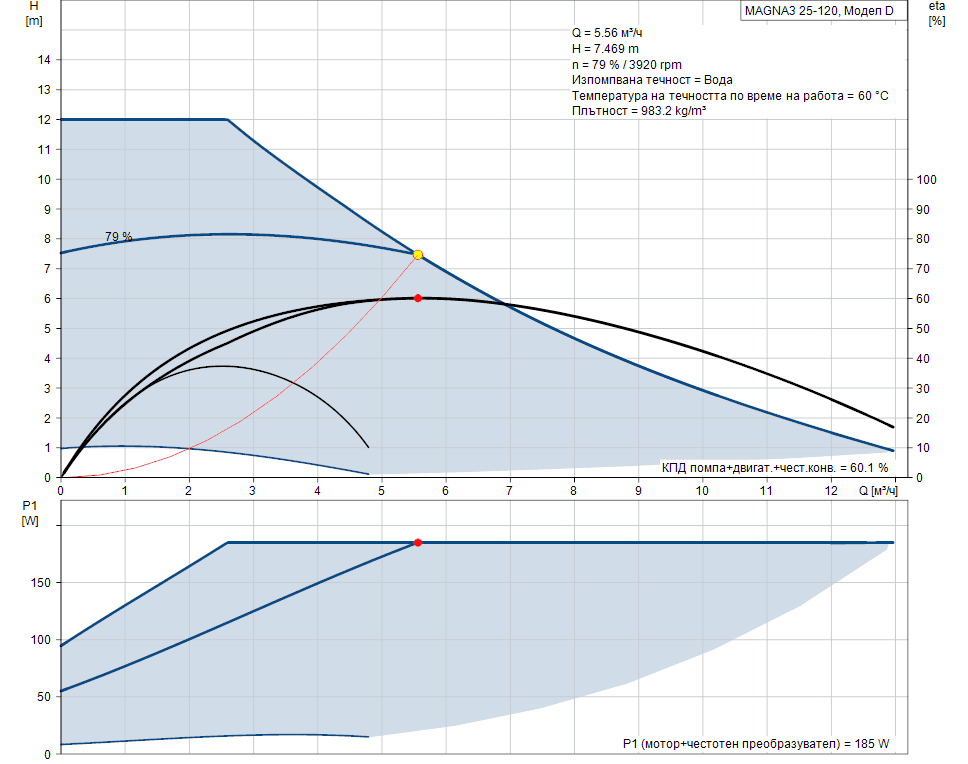Click the red P1 power duty point marker
This screenshot has width=968, height=764.
(x=417, y=541)
